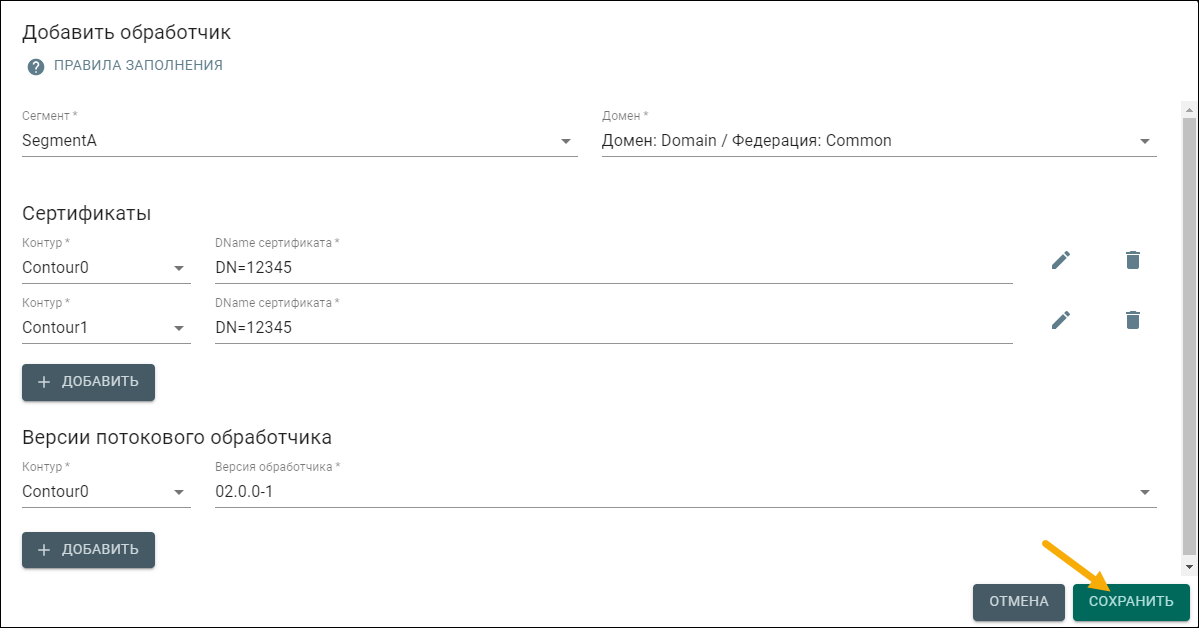Edit the Contour1 certificate with pencil icon
The width and height of the screenshot is (1199, 628).
click(x=1061, y=320)
